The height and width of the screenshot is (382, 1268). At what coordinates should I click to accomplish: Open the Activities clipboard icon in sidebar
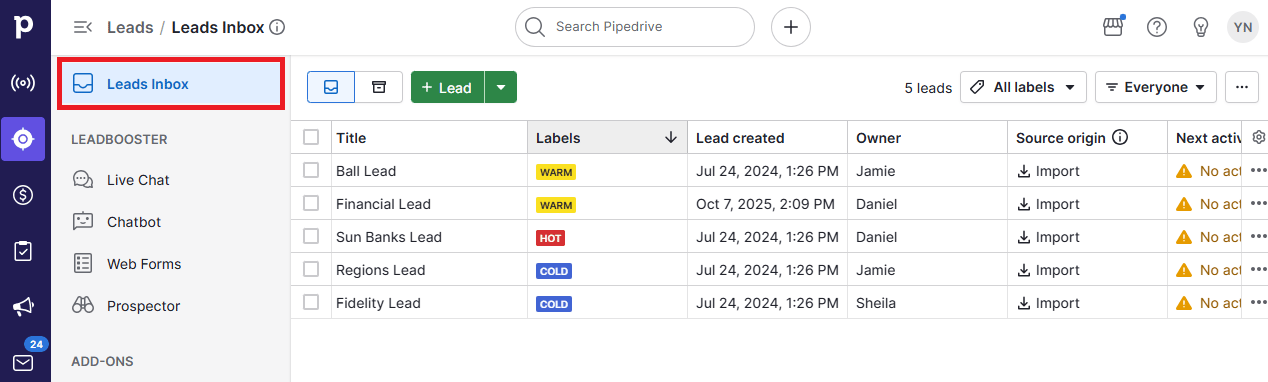pyautogui.click(x=23, y=251)
